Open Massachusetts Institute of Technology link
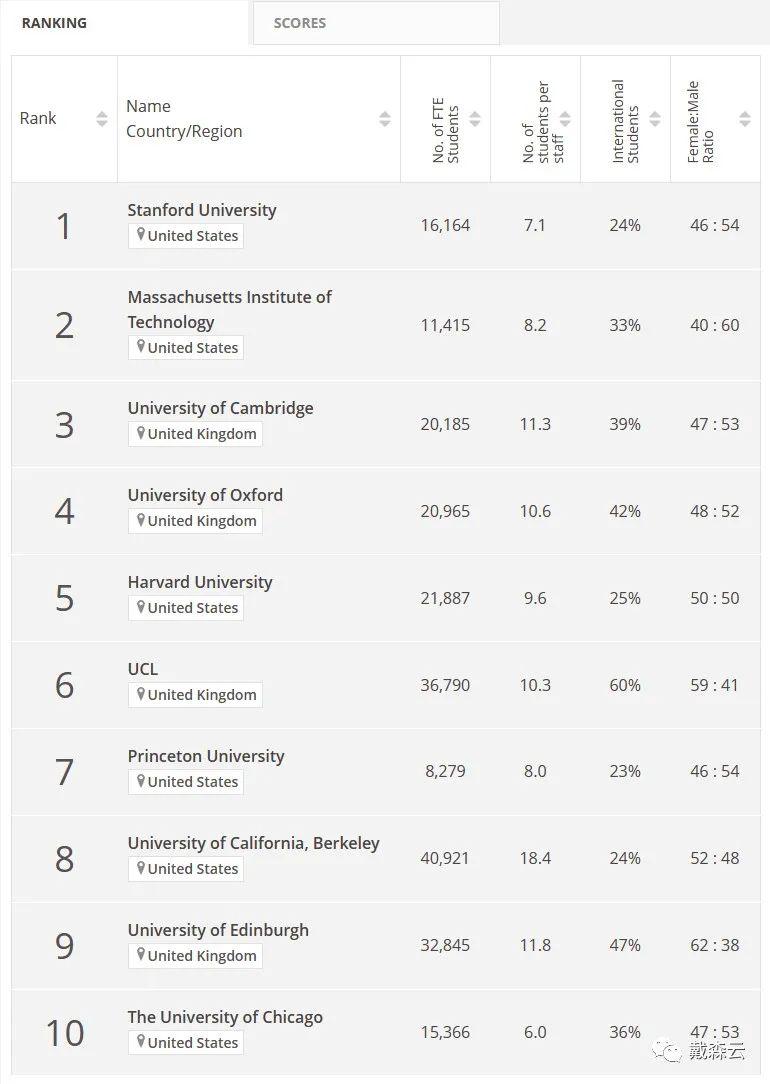The height and width of the screenshot is (1084, 770). tap(229, 297)
